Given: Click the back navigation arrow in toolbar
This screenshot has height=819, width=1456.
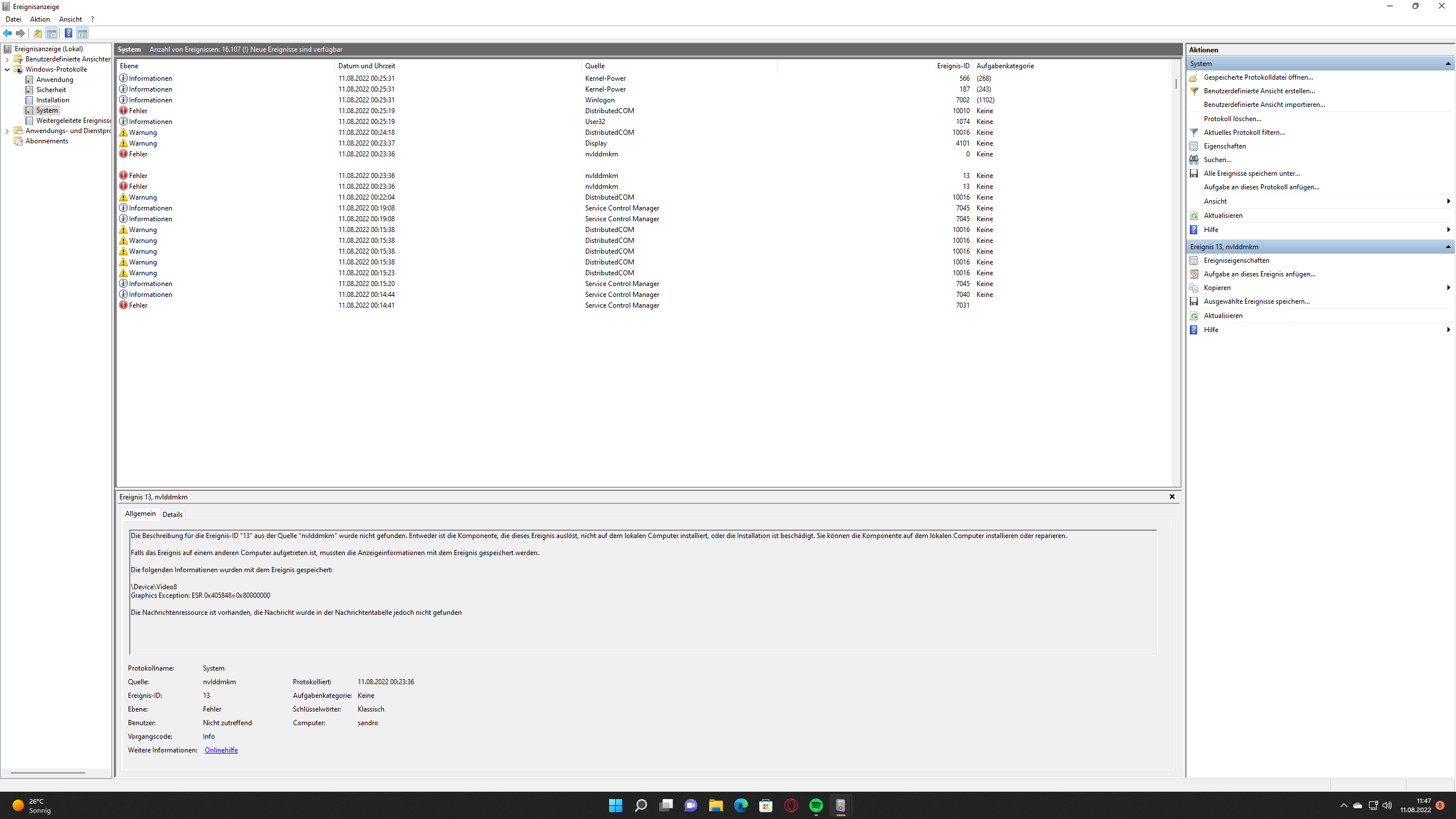Looking at the screenshot, I should (x=7, y=33).
